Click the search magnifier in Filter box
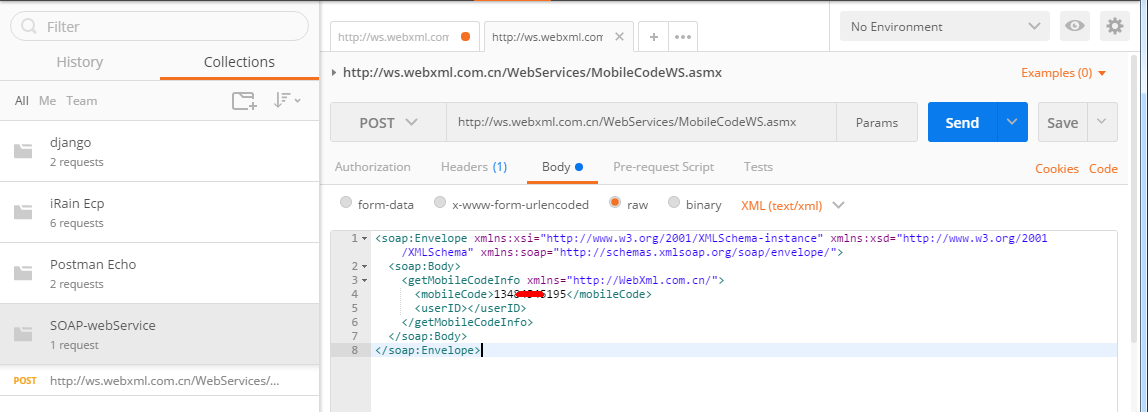Screen dimensions: 1148x412 pyautogui.click(x=29, y=26)
